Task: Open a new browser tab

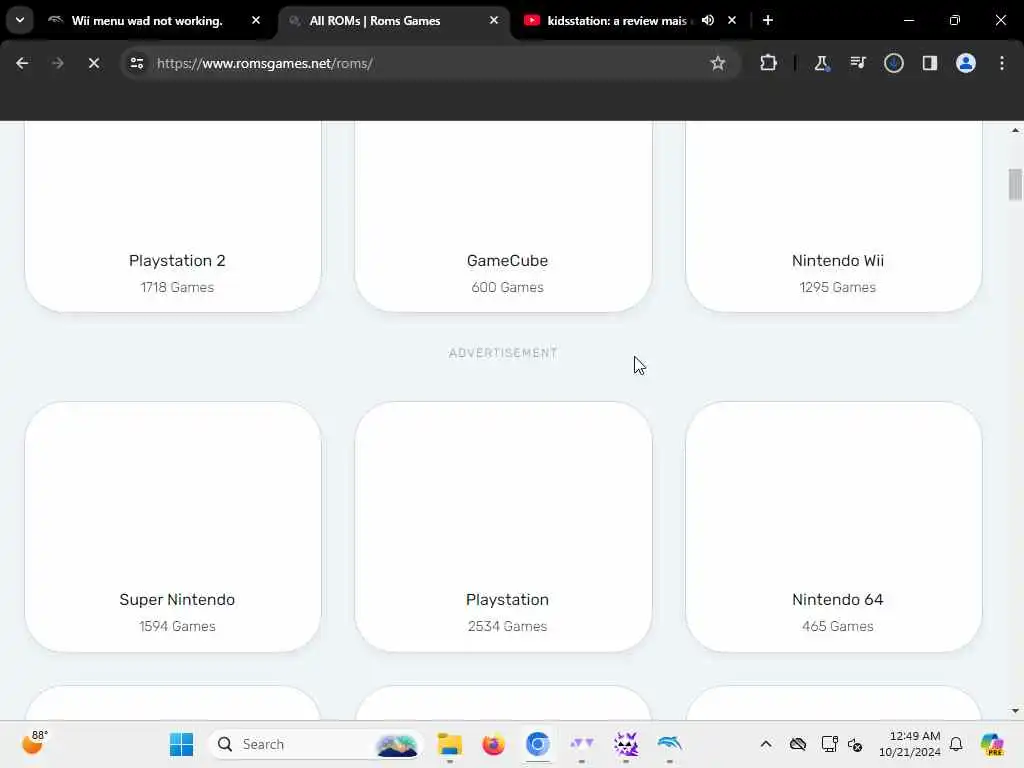Action: (x=768, y=20)
